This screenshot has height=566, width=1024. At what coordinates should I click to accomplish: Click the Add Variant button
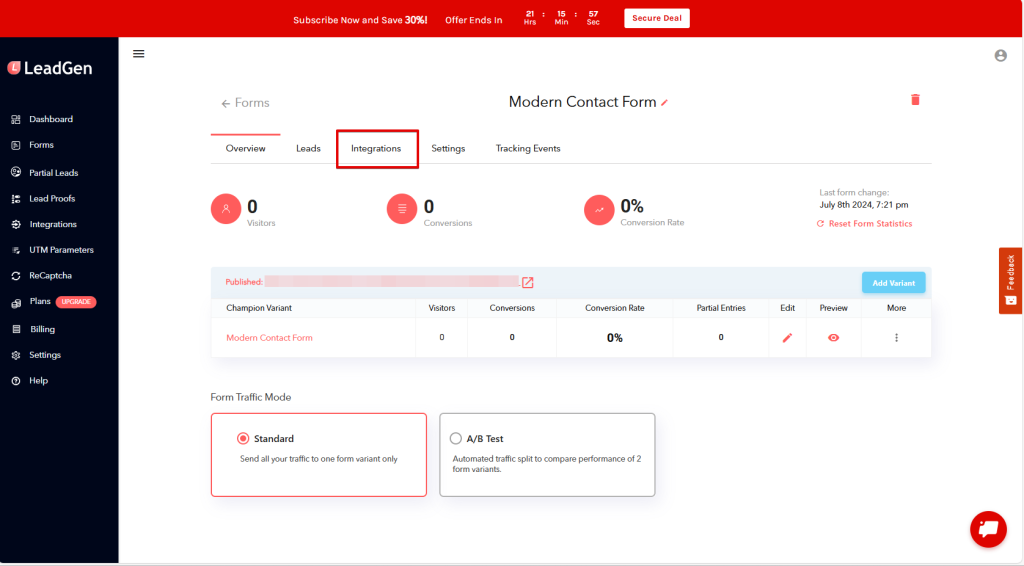(x=893, y=283)
